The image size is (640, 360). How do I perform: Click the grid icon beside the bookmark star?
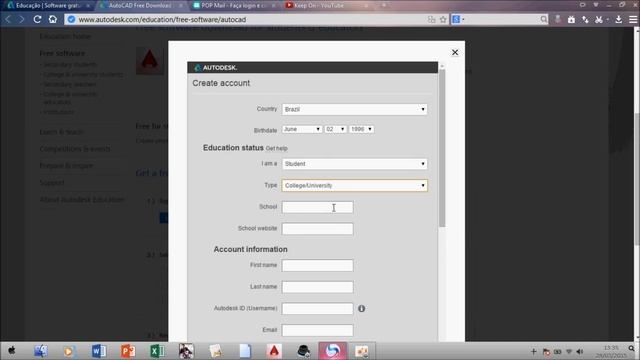click(431, 19)
